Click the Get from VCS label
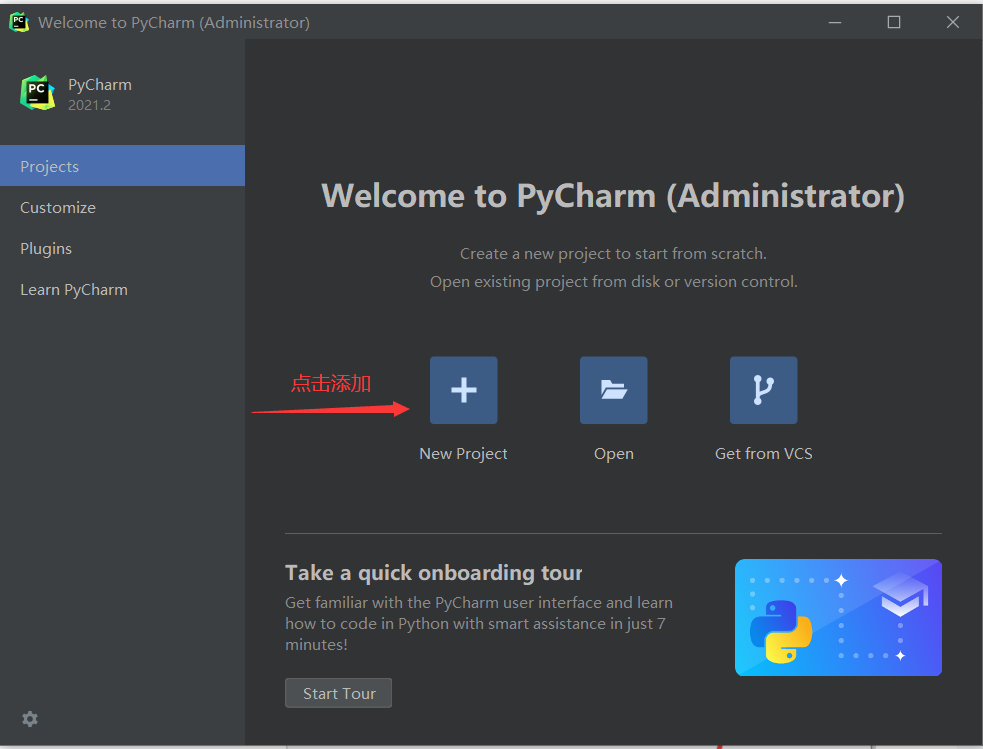This screenshot has height=749, width=983. point(764,453)
